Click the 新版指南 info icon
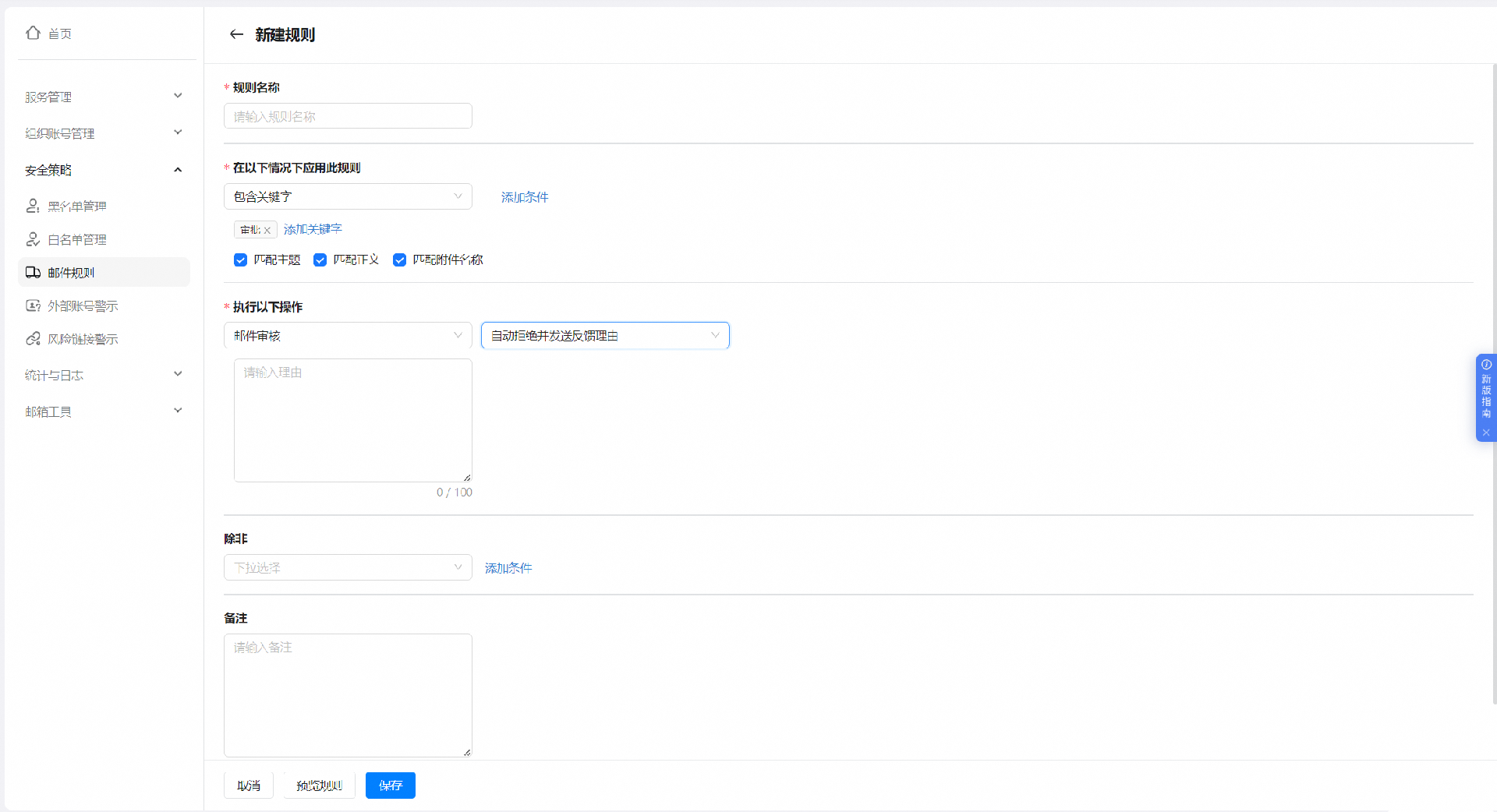Viewport: 1497px width, 812px height. pos(1486,365)
